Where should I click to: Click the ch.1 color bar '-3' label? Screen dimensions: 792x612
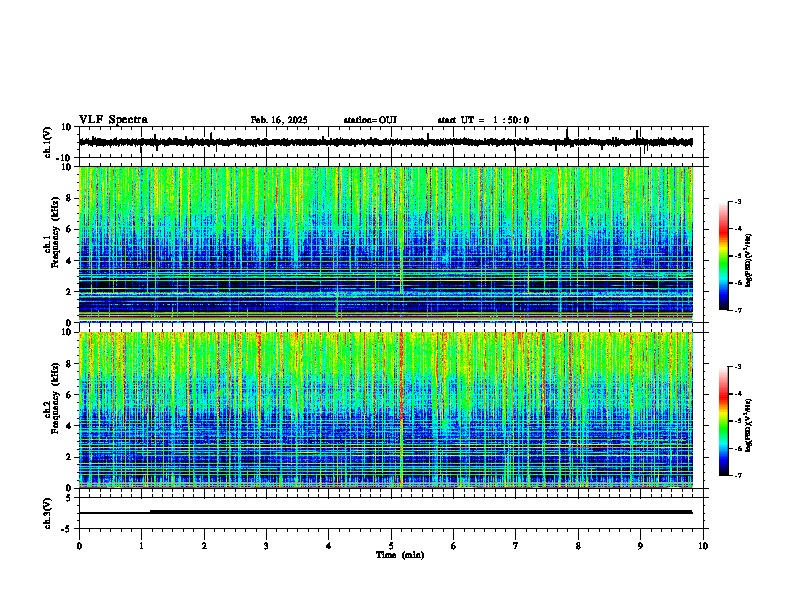tap(737, 201)
